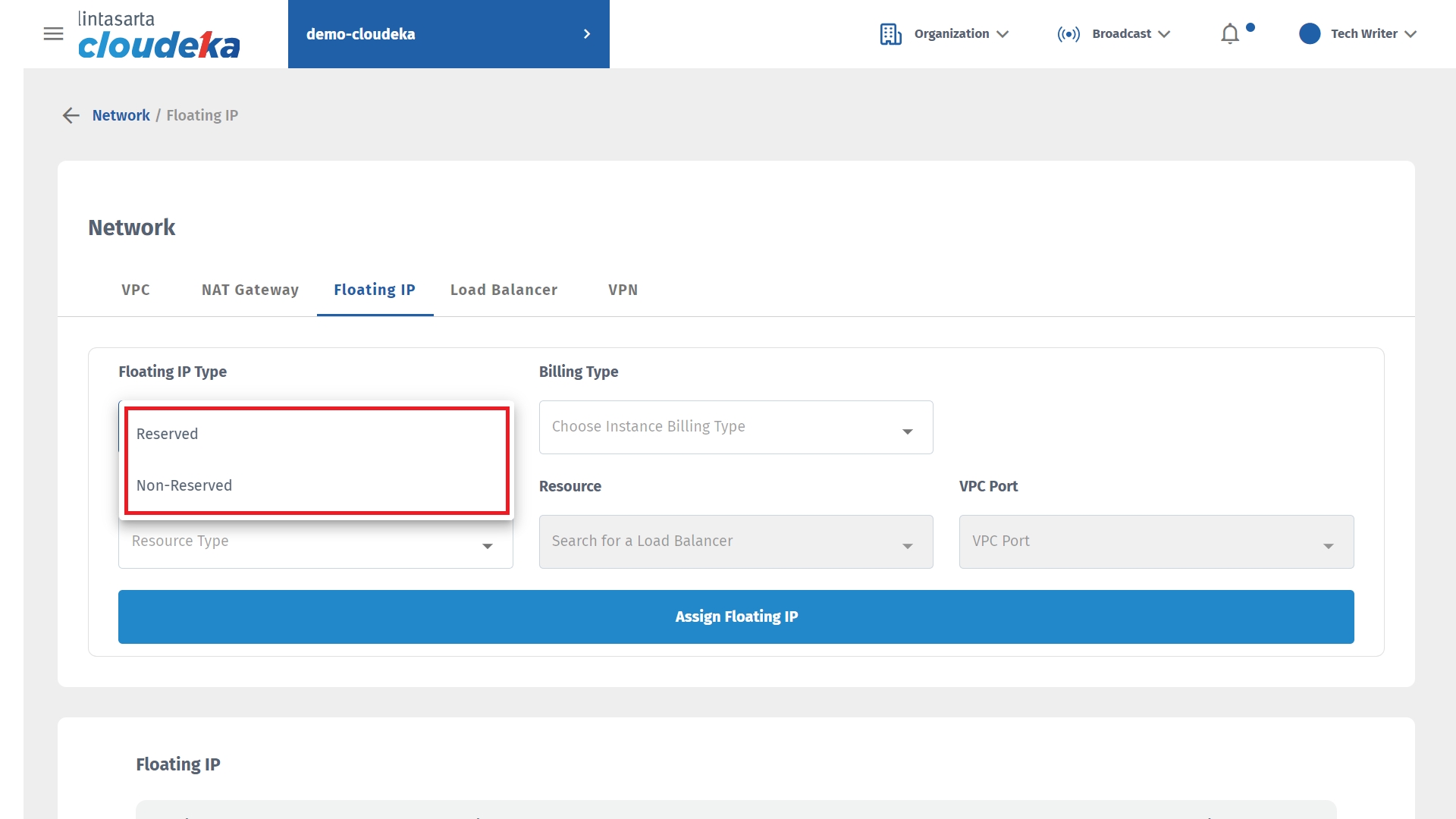Select the Reserved option
Viewport: 1456px width, 819px height.
pos(167,434)
